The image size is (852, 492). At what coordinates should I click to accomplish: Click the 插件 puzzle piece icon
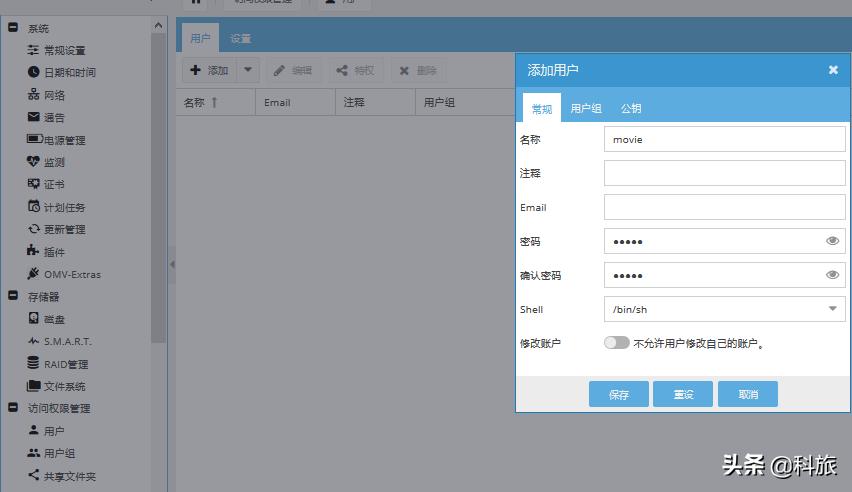click(x=34, y=252)
